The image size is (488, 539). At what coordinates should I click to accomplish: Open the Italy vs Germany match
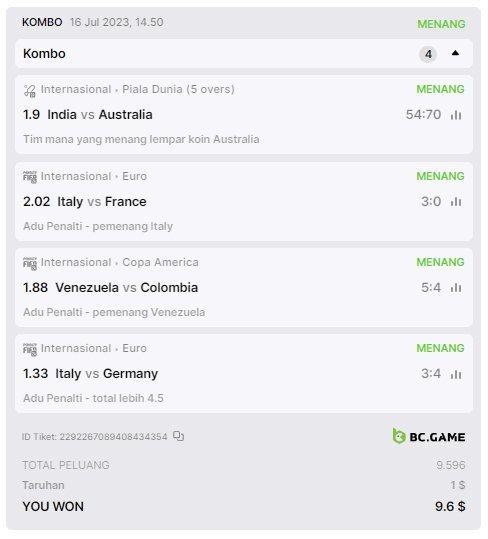tap(107, 374)
